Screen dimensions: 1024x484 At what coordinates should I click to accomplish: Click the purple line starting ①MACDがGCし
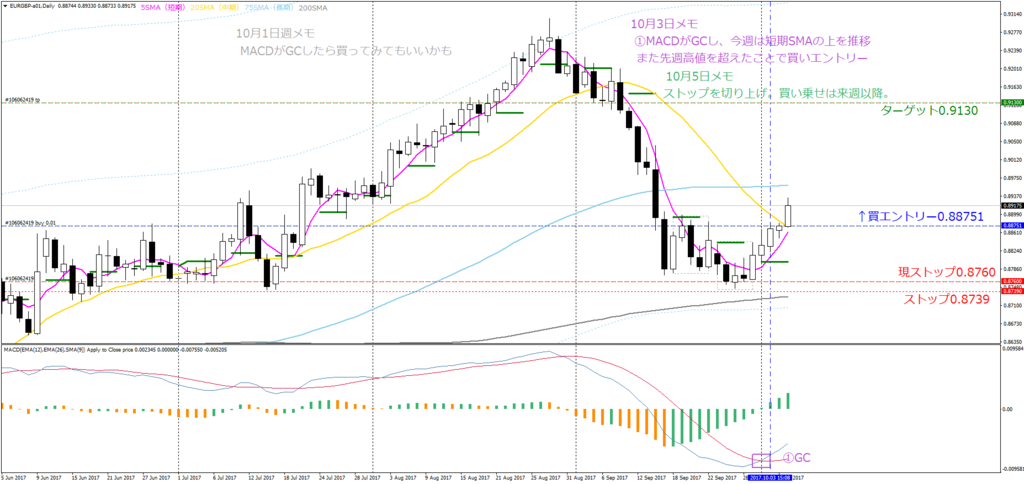point(752,41)
